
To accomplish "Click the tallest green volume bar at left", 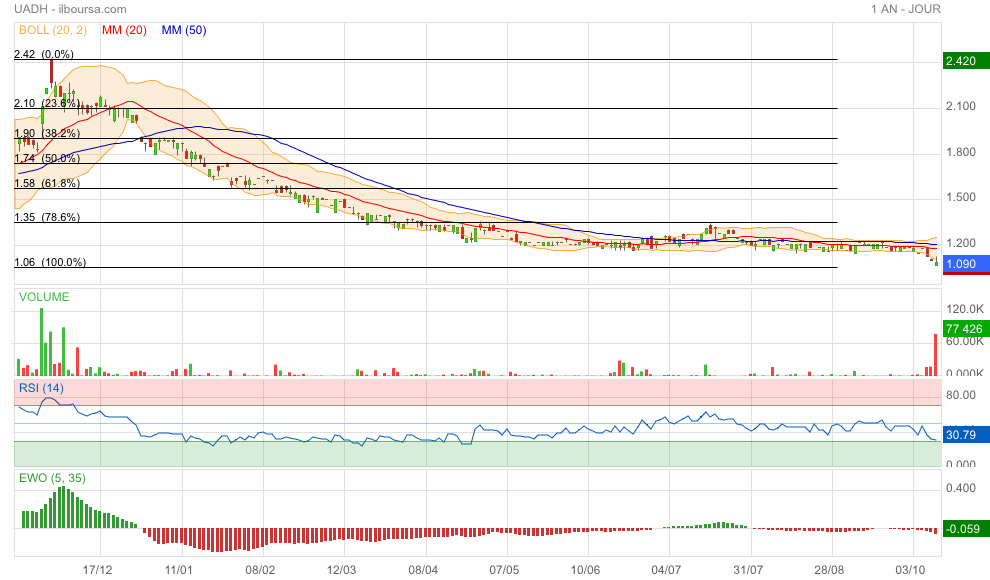I will [x=42, y=342].
